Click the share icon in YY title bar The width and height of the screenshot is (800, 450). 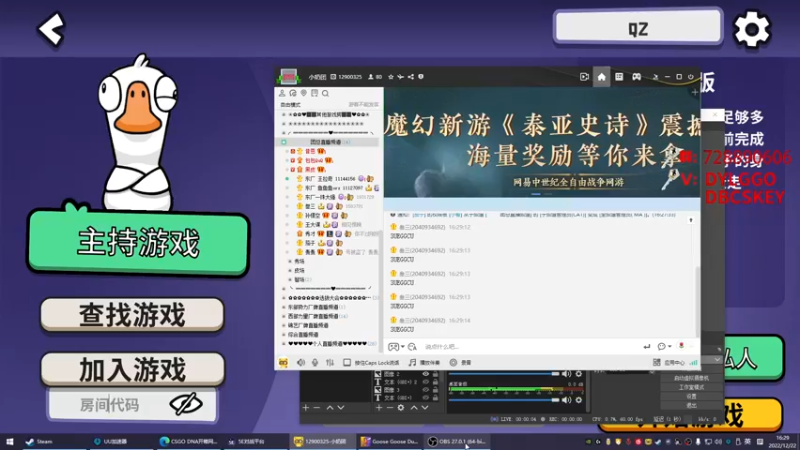411,77
